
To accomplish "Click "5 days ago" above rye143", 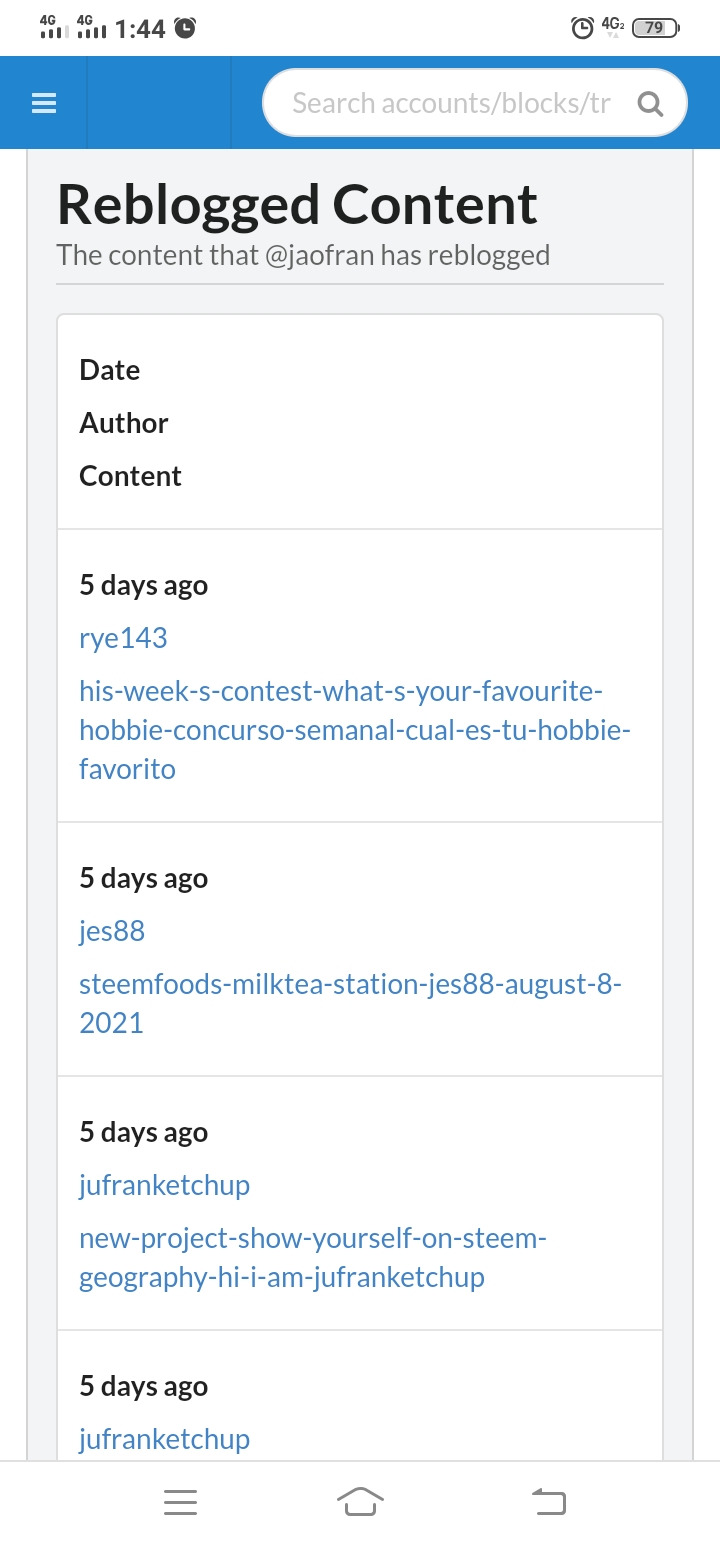I will point(143,585).
